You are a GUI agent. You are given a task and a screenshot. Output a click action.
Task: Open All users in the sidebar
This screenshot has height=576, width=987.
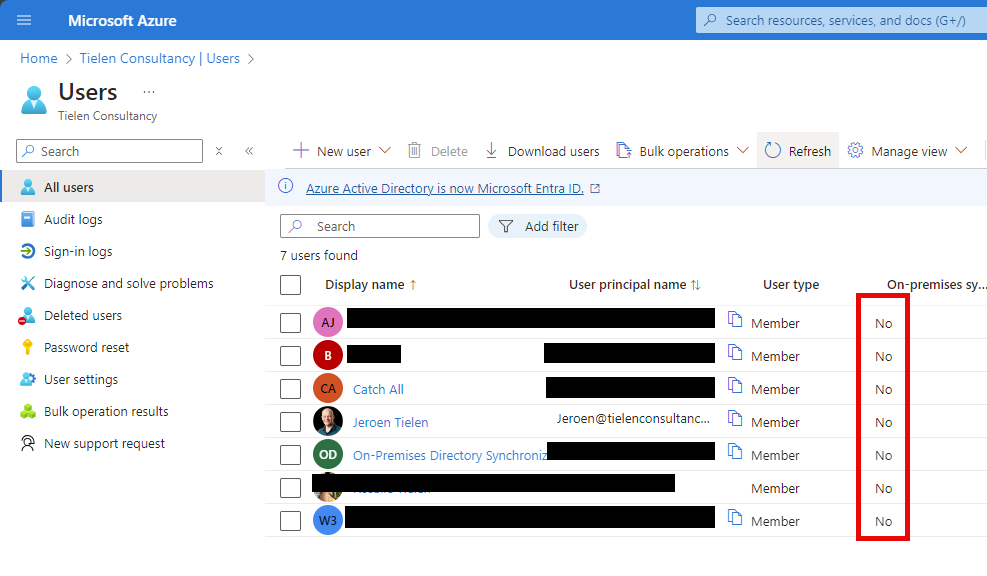pos(133,187)
